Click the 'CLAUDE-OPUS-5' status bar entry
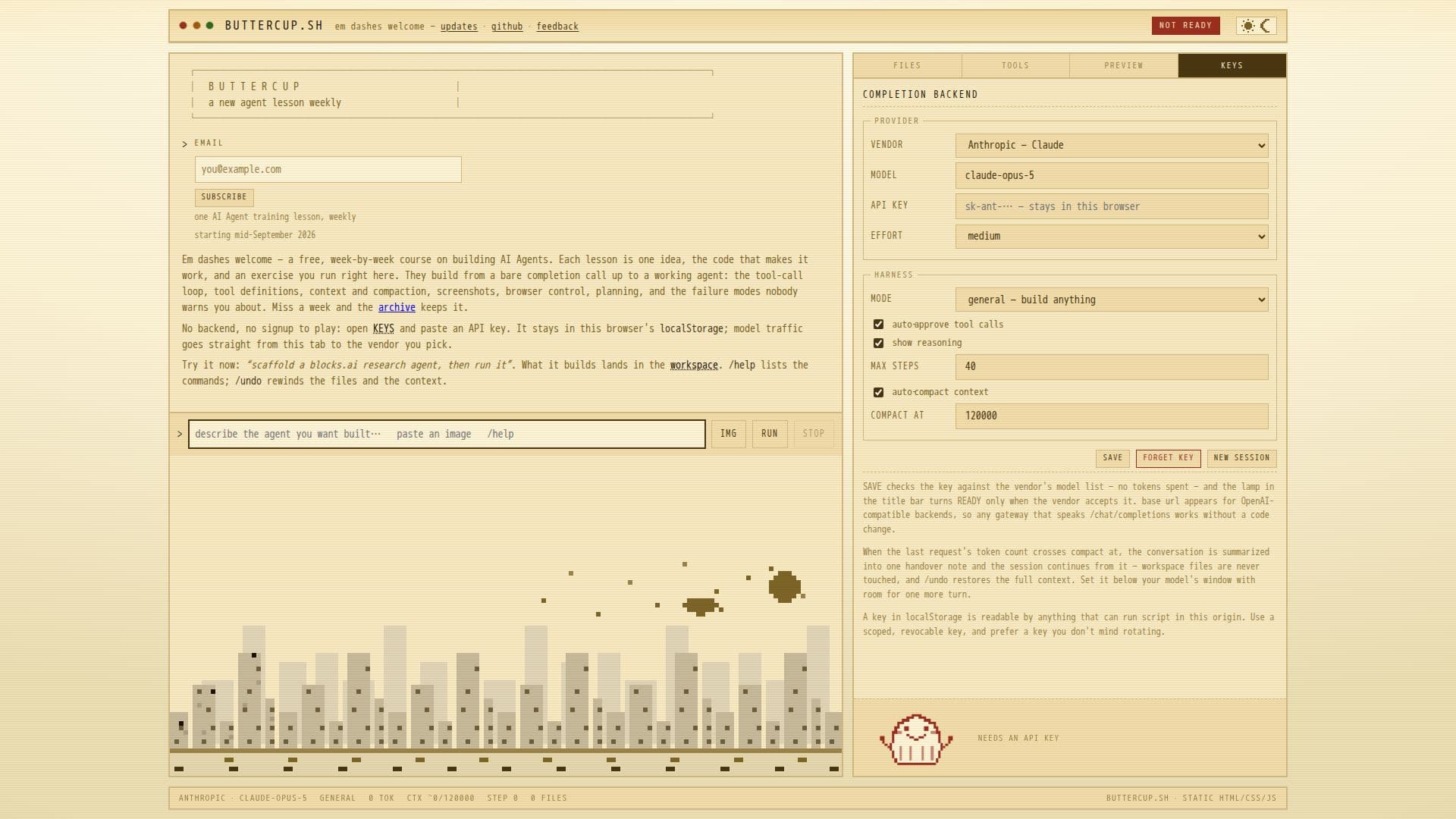 (x=273, y=799)
